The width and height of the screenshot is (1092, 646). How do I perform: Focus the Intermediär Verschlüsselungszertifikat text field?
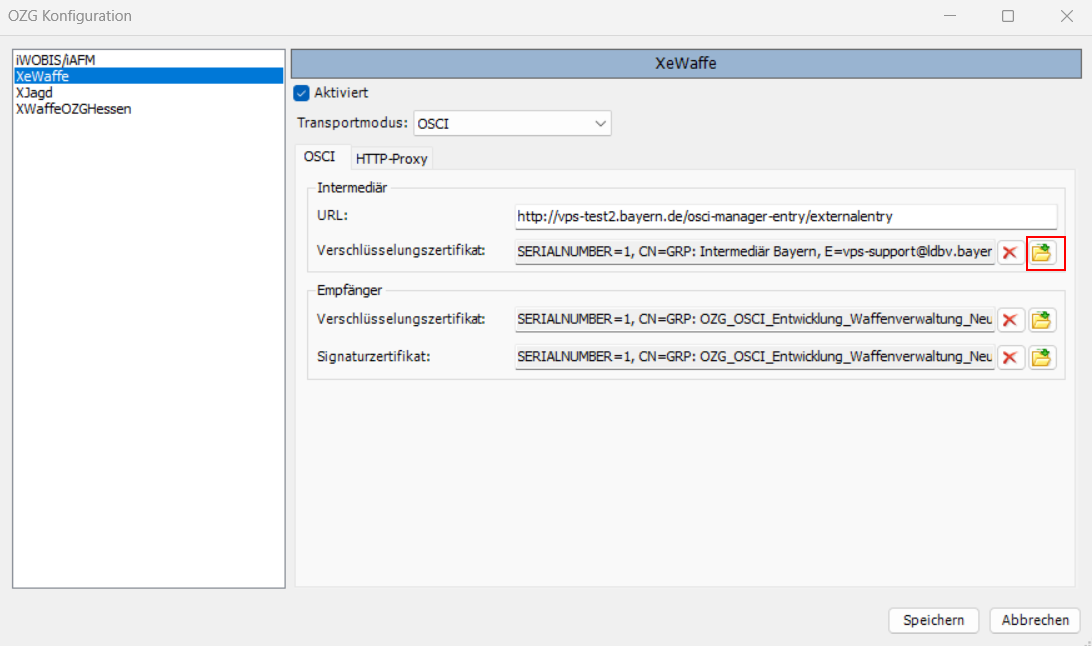(x=754, y=253)
